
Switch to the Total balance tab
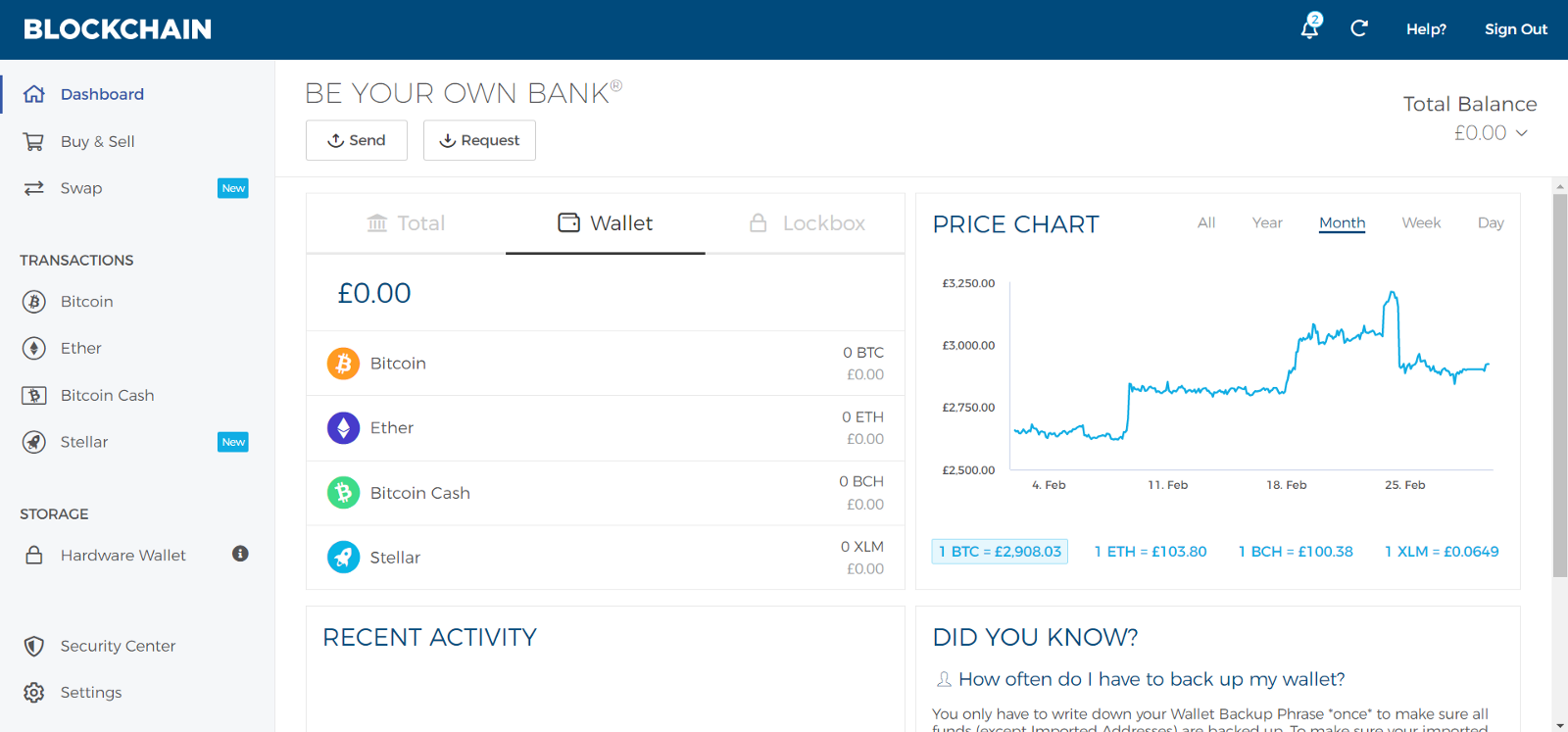pos(406,223)
